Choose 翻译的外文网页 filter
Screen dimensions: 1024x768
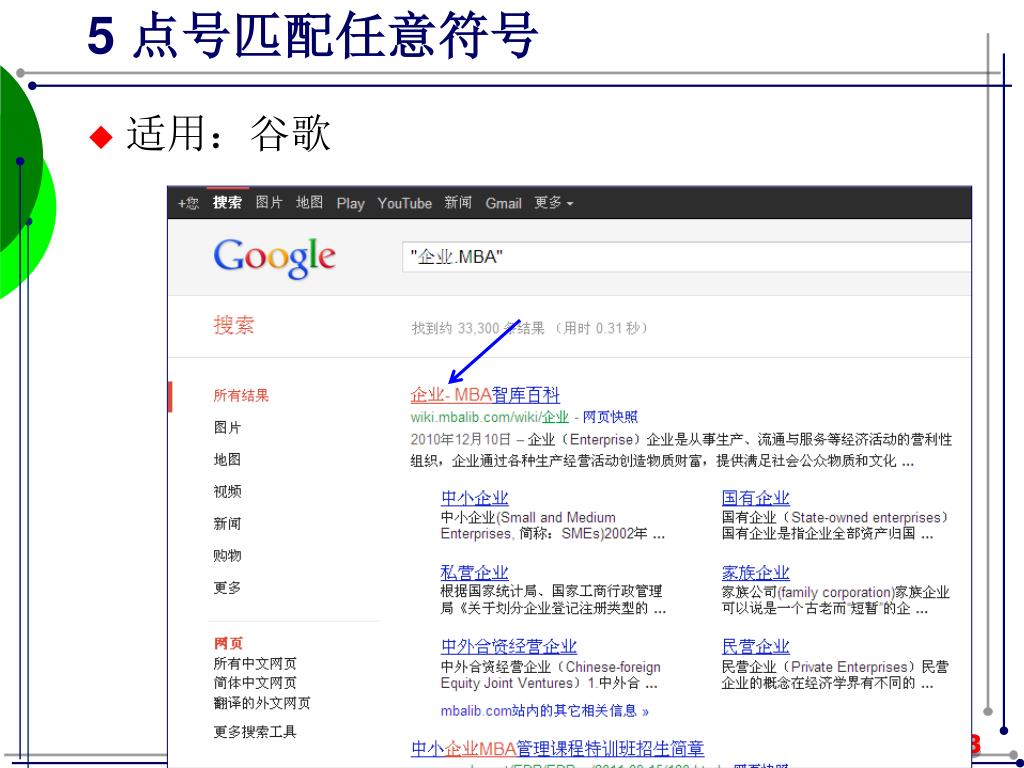[262, 703]
